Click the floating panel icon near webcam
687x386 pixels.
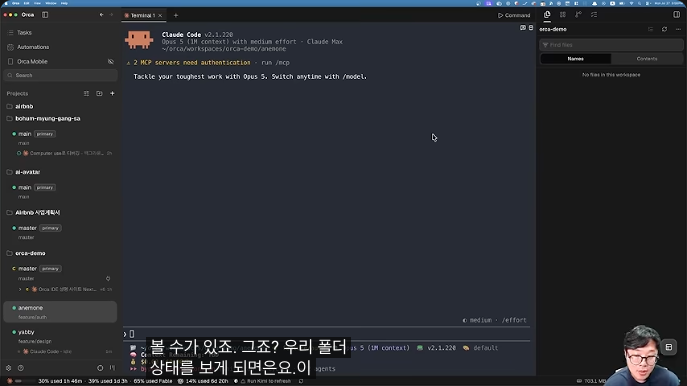669,347
